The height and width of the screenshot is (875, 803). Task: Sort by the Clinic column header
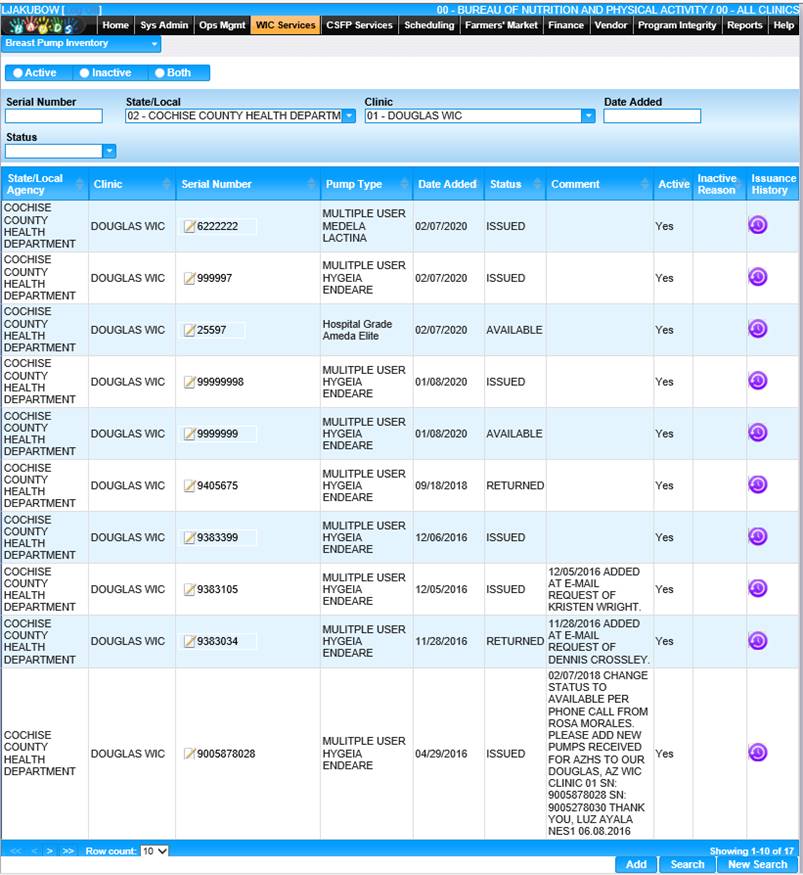pos(132,184)
